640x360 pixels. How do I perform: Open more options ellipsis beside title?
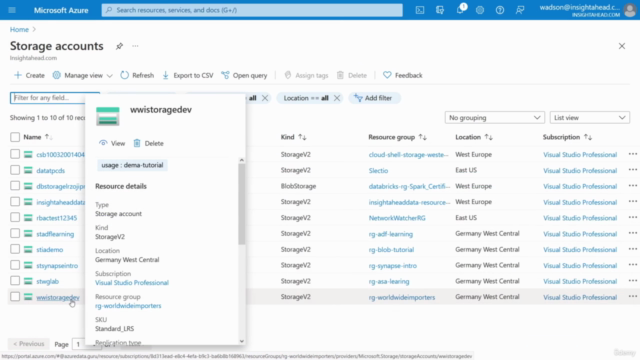[135, 46]
